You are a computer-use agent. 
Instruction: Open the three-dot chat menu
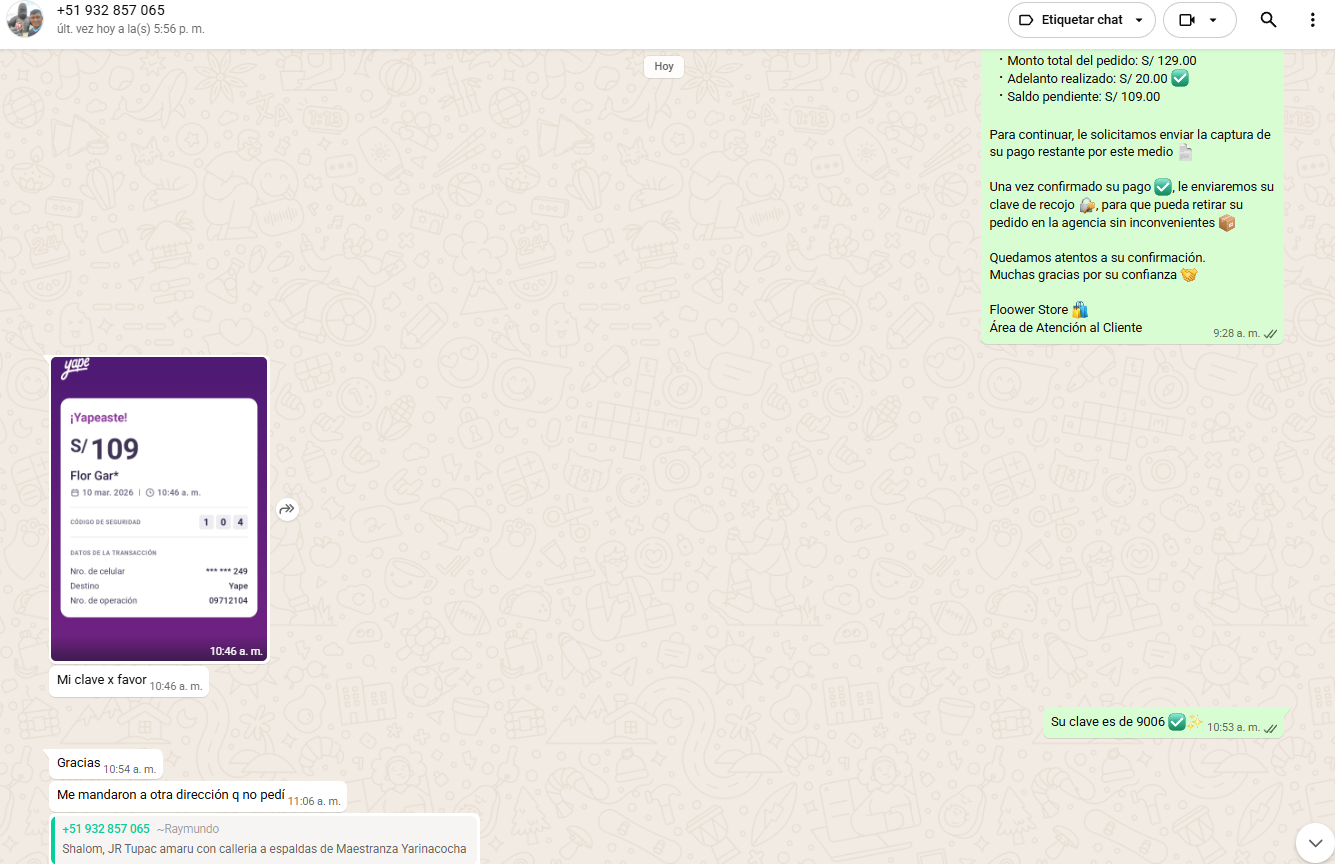click(x=1312, y=20)
